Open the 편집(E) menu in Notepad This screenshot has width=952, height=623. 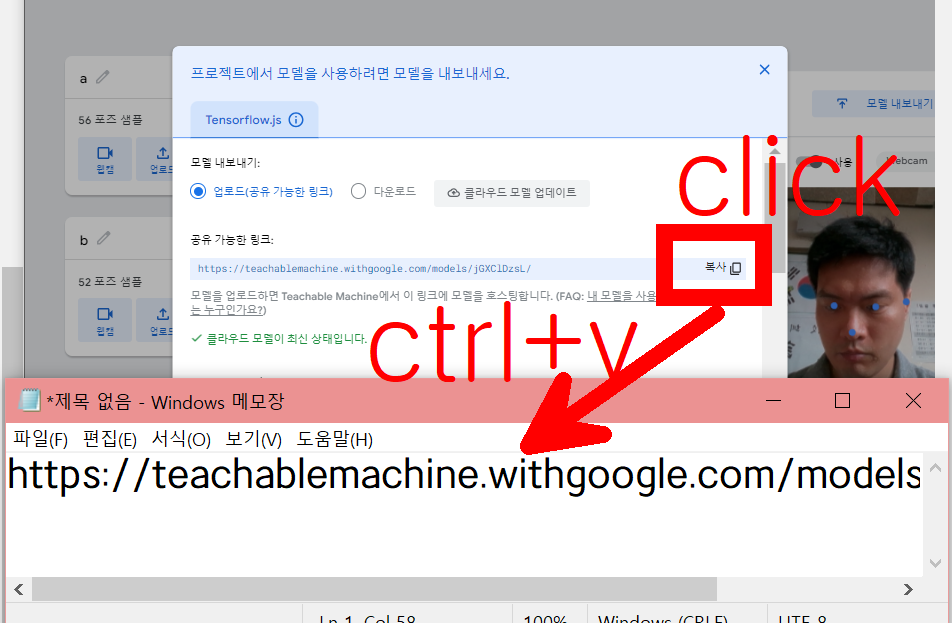click(x=110, y=438)
